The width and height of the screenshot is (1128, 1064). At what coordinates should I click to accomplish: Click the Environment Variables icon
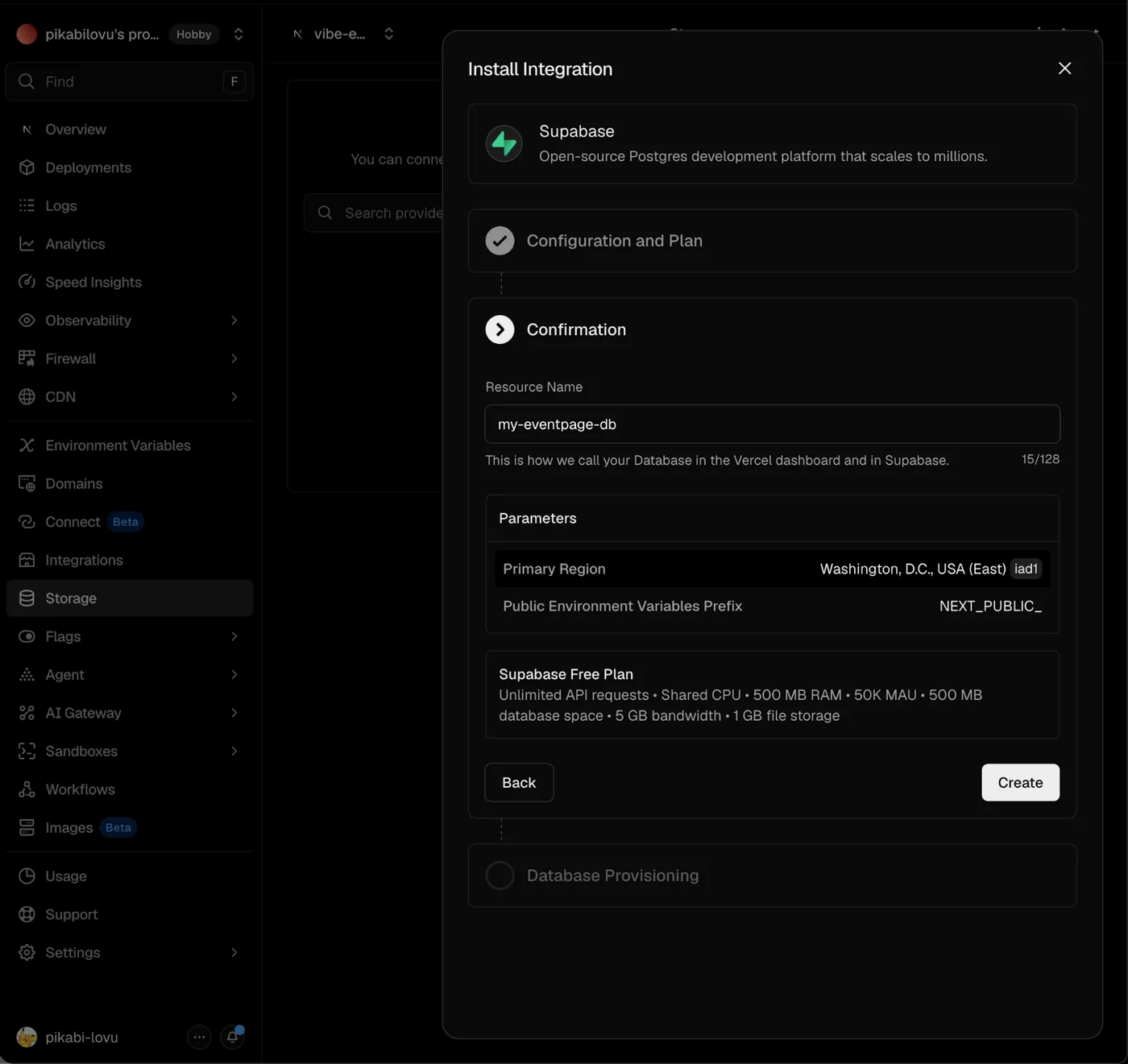(27, 445)
